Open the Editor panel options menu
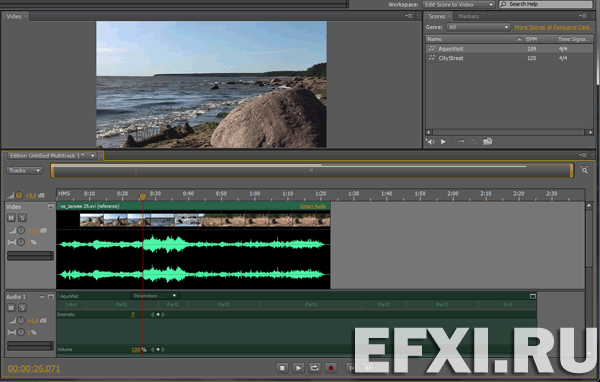The width and height of the screenshot is (600, 382). (583, 155)
